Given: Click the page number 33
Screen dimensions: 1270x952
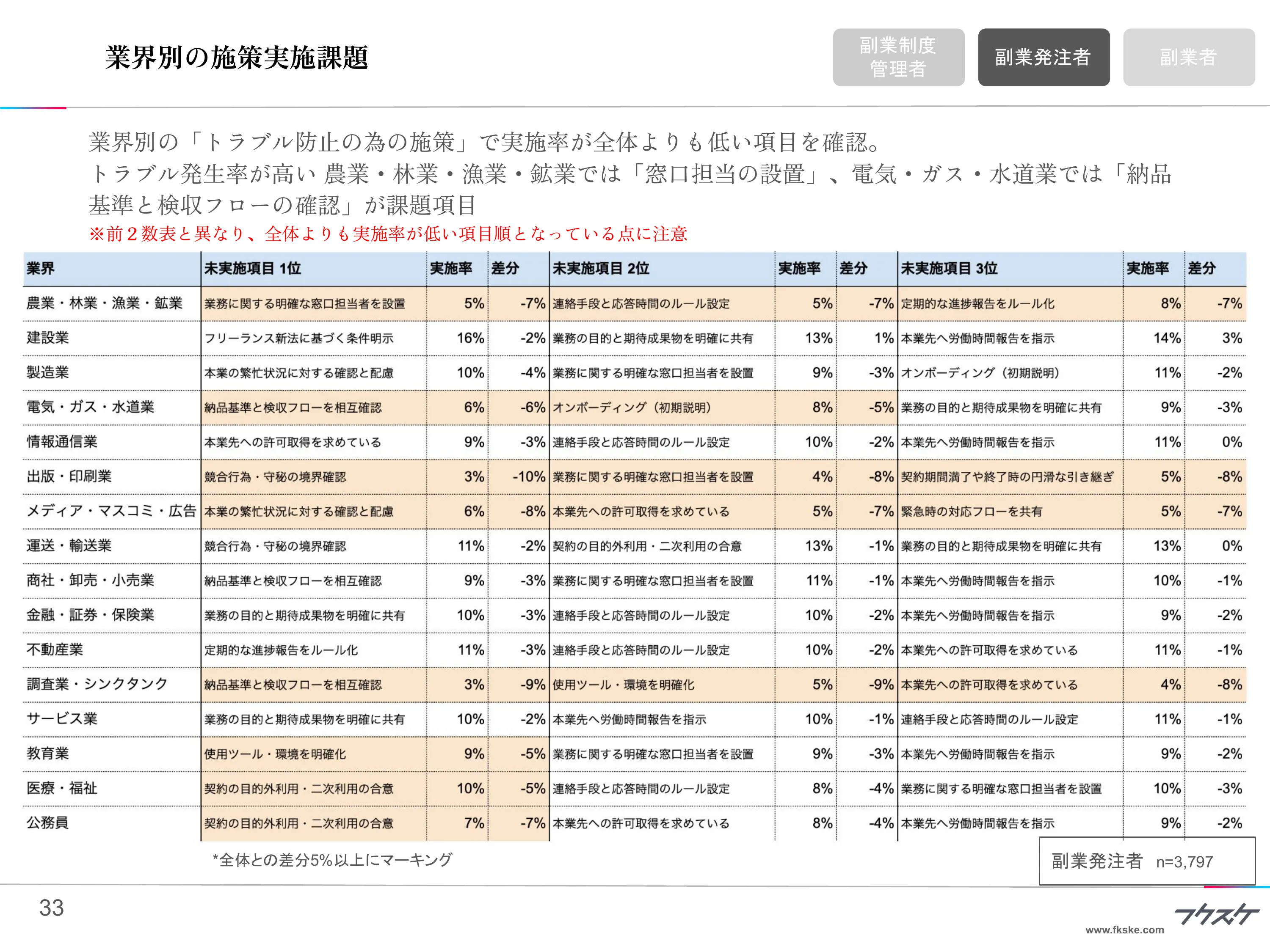Looking at the screenshot, I should (51, 908).
